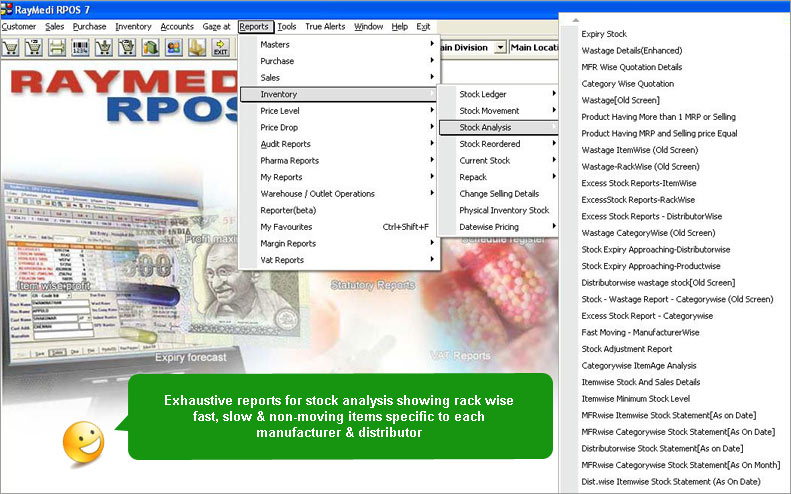791x494 pixels.
Task: Click the RayMedi app icon in title bar
Action: 8,8
